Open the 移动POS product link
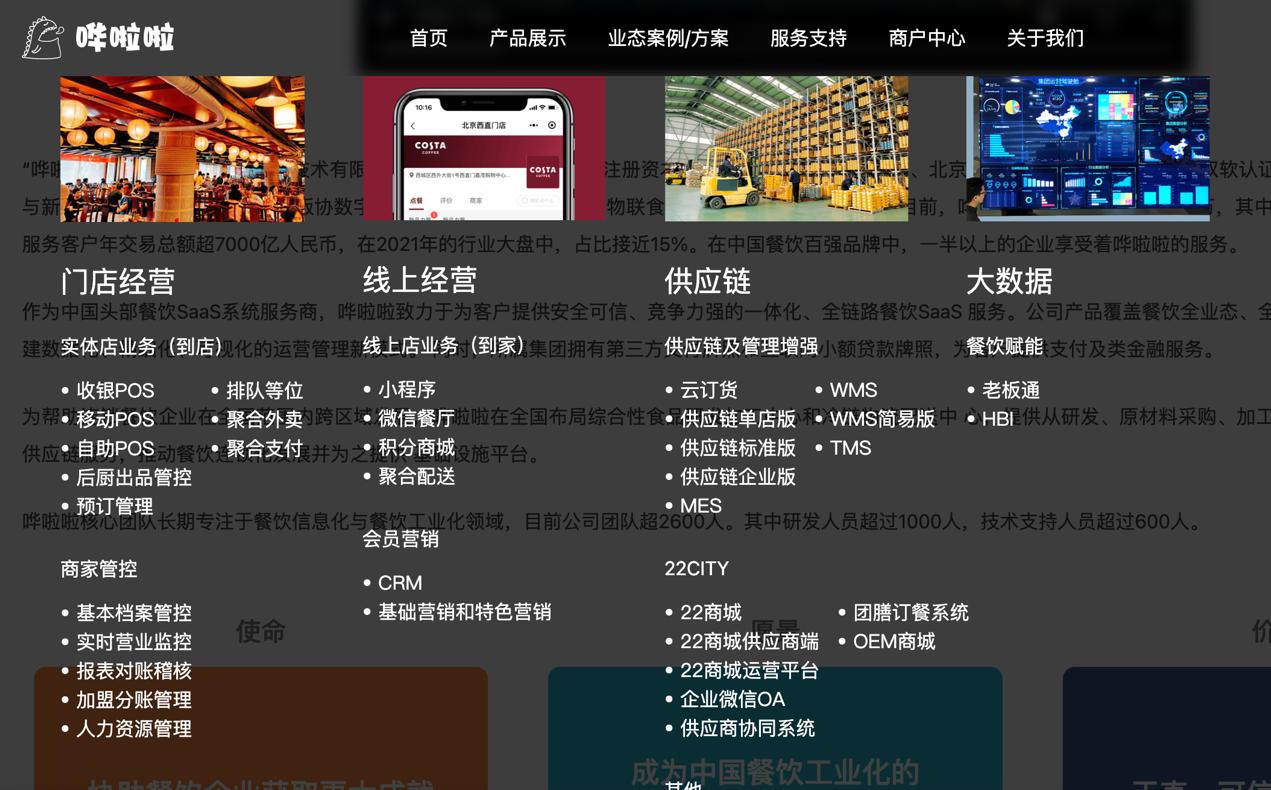This screenshot has height=790, width=1271. (x=116, y=419)
